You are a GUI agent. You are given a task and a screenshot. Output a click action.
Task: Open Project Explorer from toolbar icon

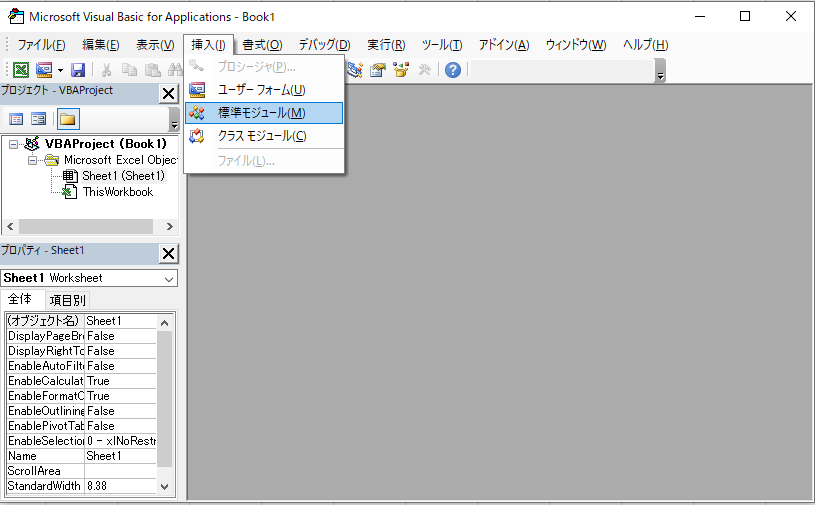click(x=355, y=70)
